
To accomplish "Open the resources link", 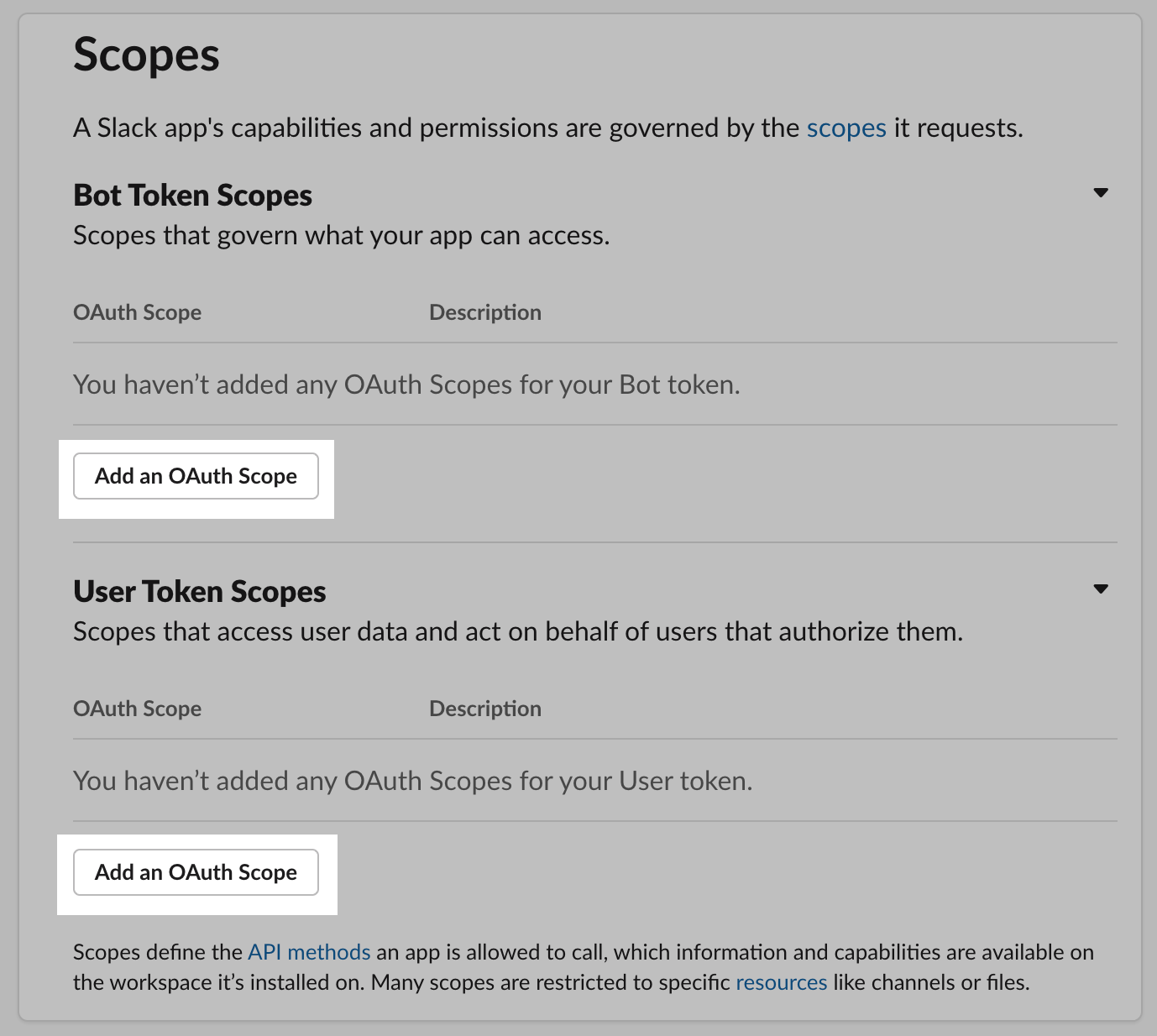I will 782,982.
